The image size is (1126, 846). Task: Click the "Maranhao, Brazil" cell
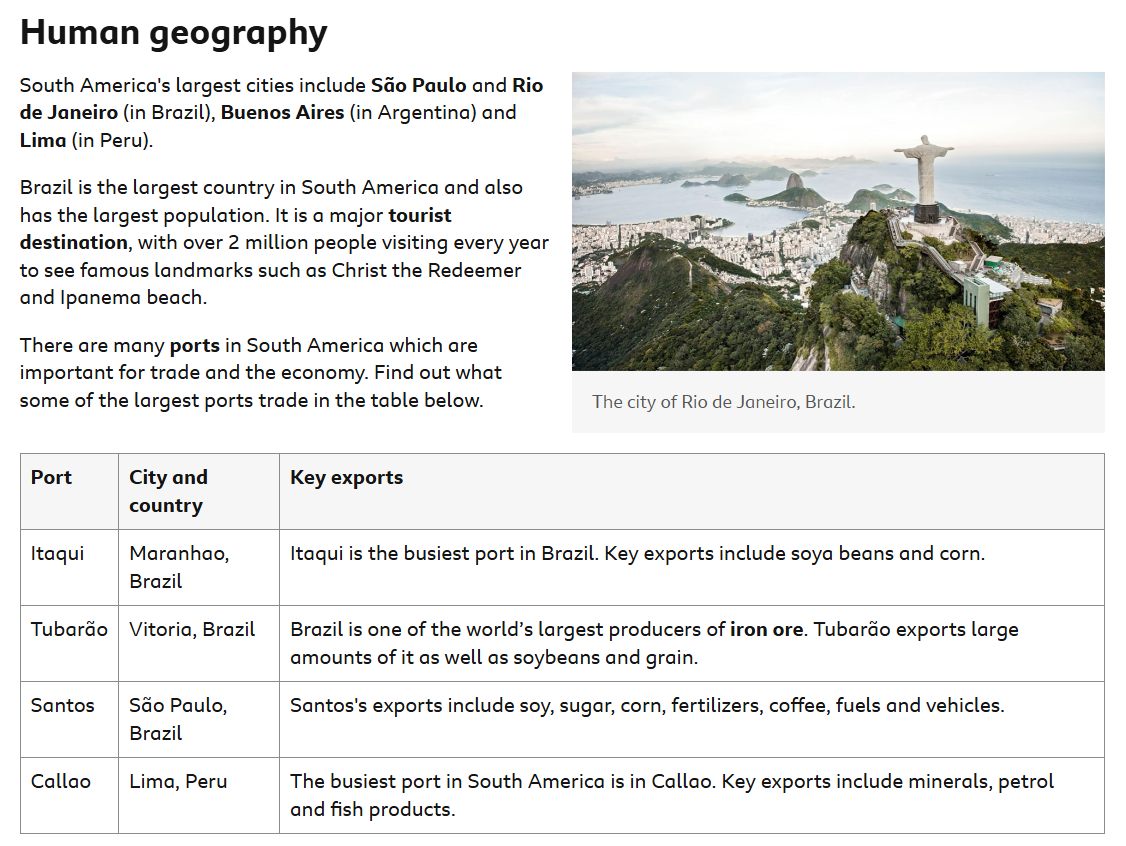(199, 567)
